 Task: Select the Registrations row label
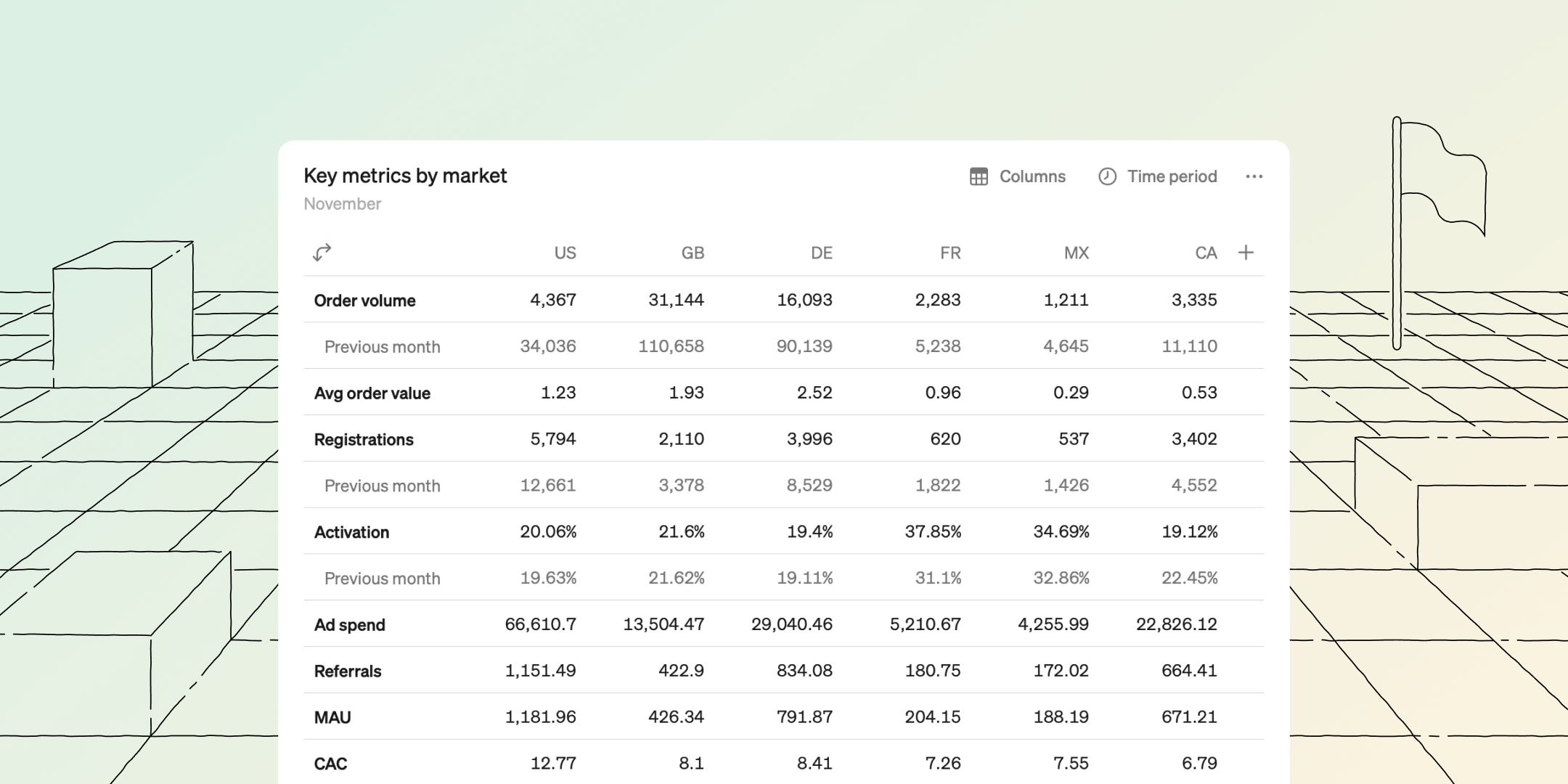pyautogui.click(x=363, y=440)
